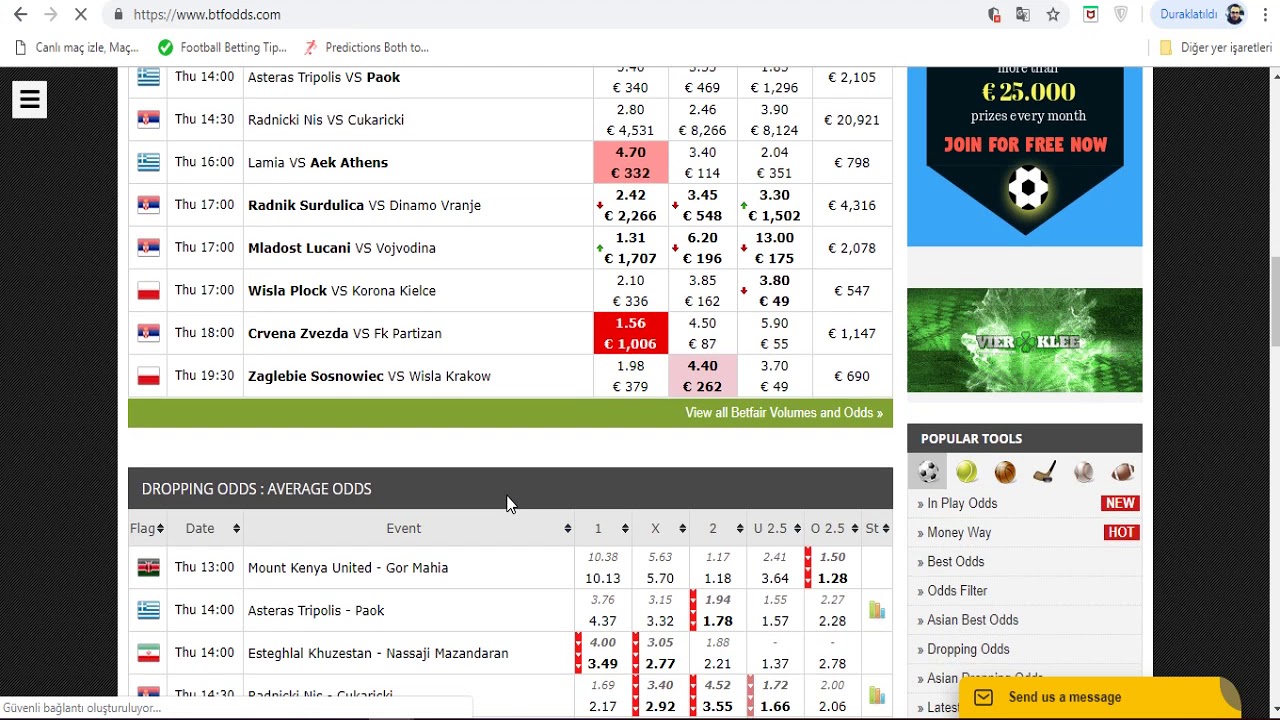The height and width of the screenshot is (720, 1280).
Task: Click the Serbia flag beside Crvena Zvezda
Action: (148, 333)
